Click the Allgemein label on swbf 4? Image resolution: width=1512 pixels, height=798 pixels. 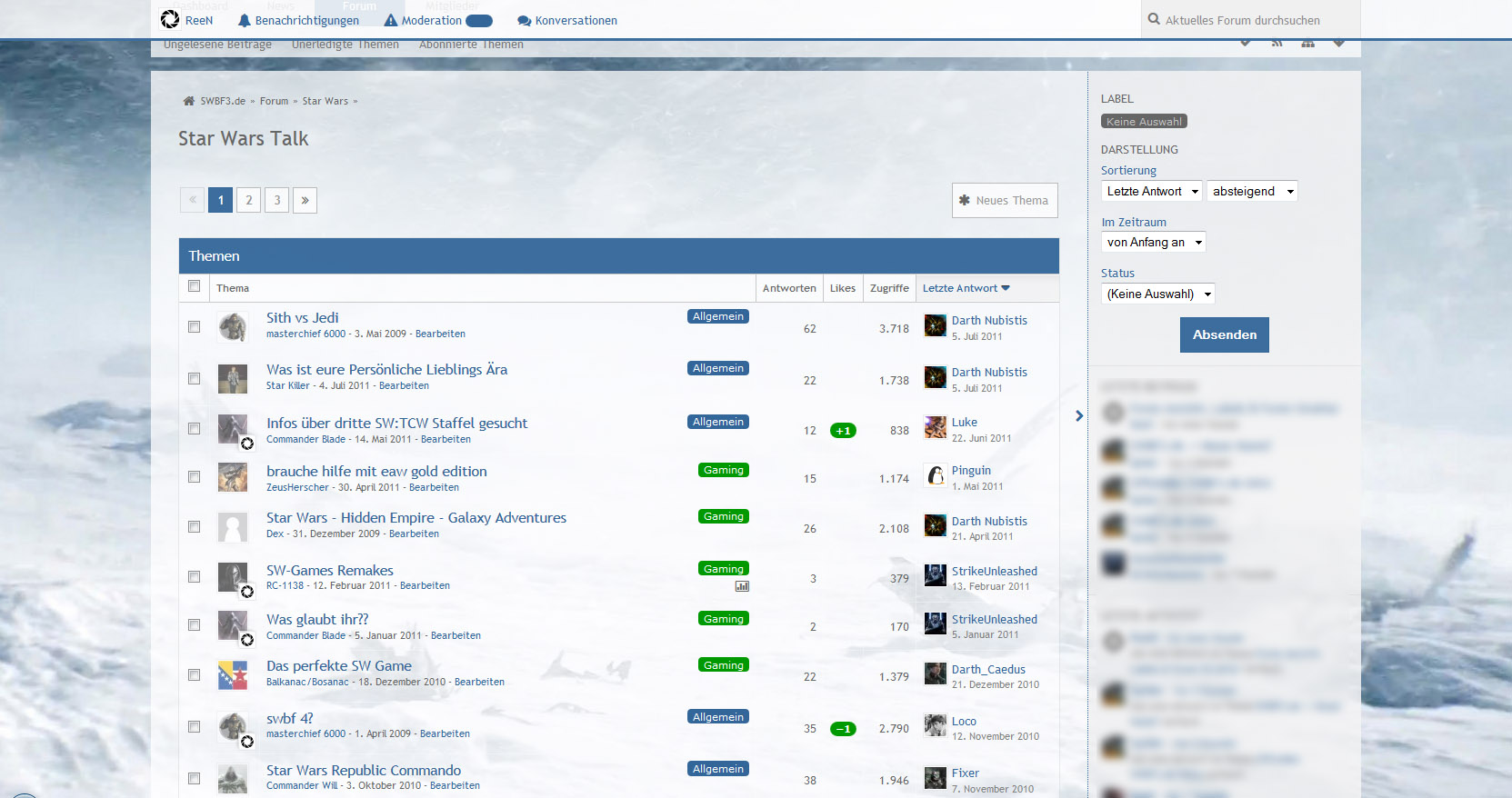(x=718, y=717)
